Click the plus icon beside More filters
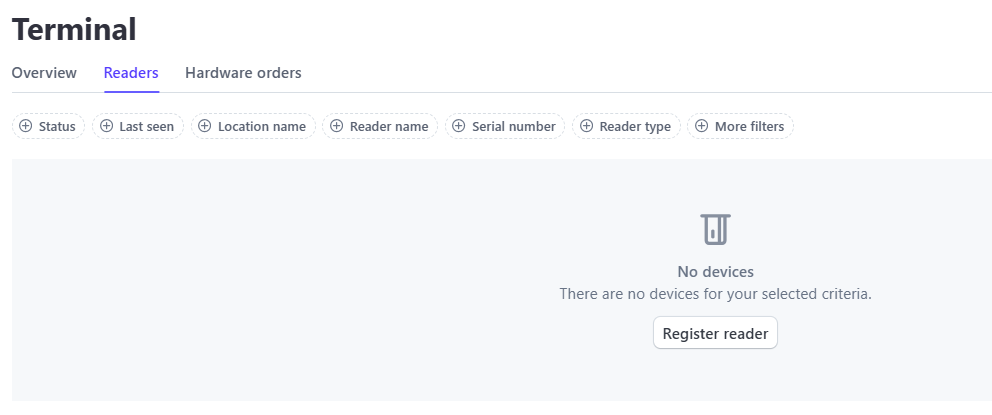 click(702, 126)
